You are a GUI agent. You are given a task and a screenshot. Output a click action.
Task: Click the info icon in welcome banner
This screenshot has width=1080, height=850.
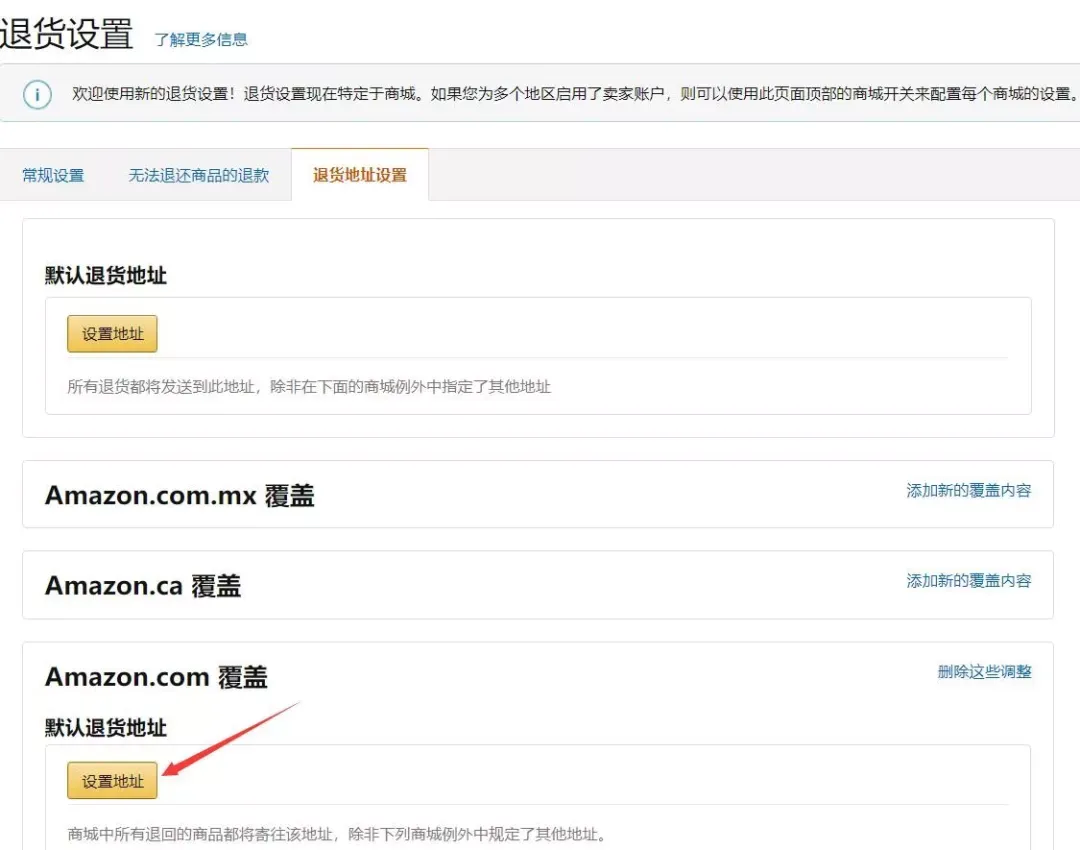(37, 94)
